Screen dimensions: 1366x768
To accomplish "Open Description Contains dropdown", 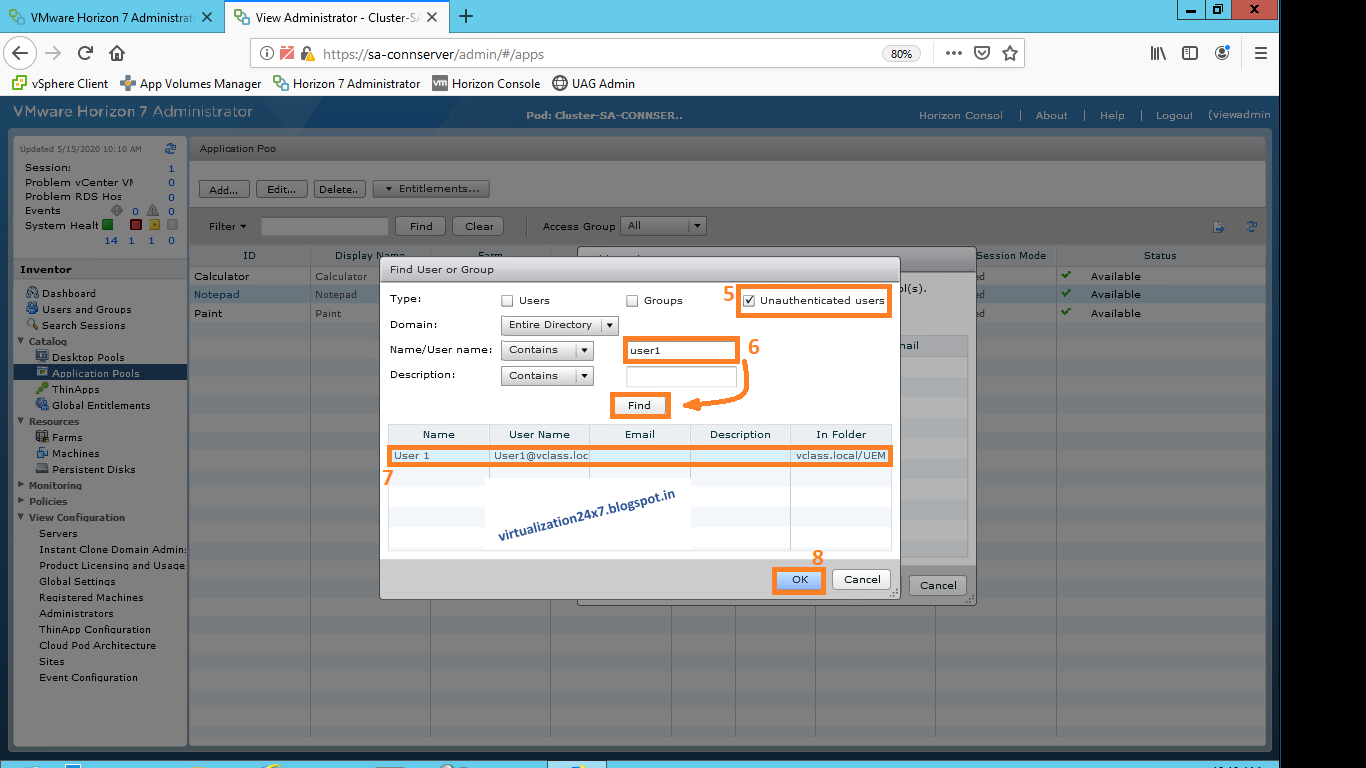I will click(547, 376).
